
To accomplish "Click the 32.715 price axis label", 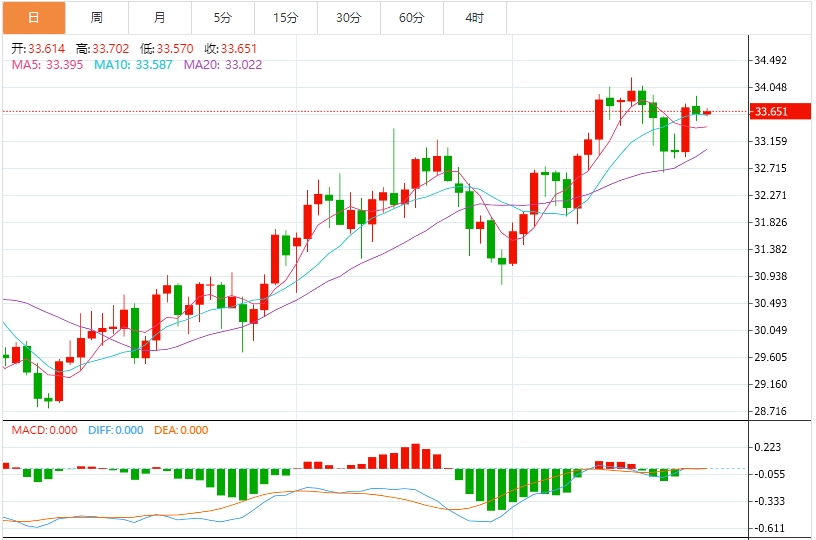I will click(771, 169).
